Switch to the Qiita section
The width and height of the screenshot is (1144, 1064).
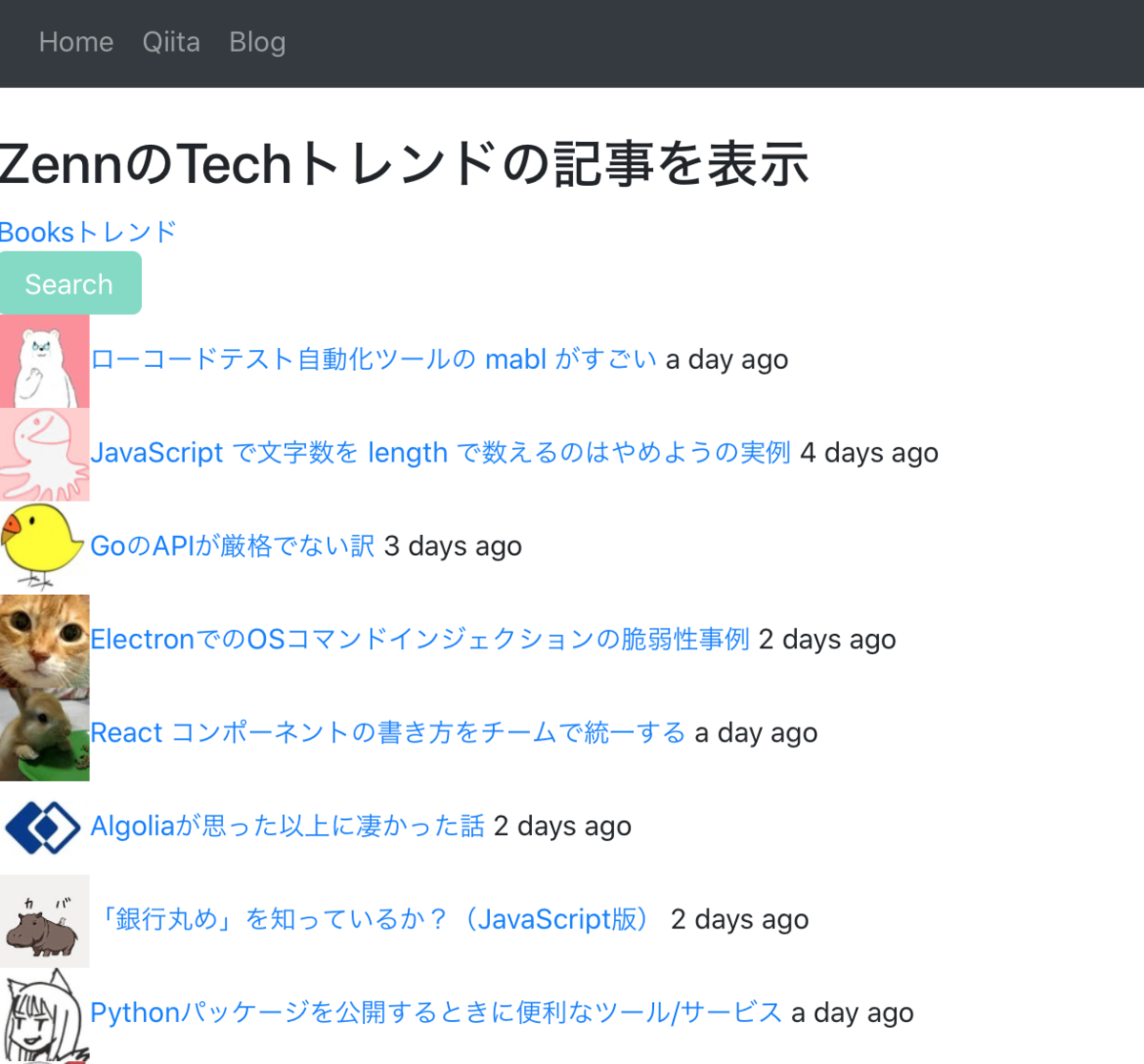click(x=171, y=42)
